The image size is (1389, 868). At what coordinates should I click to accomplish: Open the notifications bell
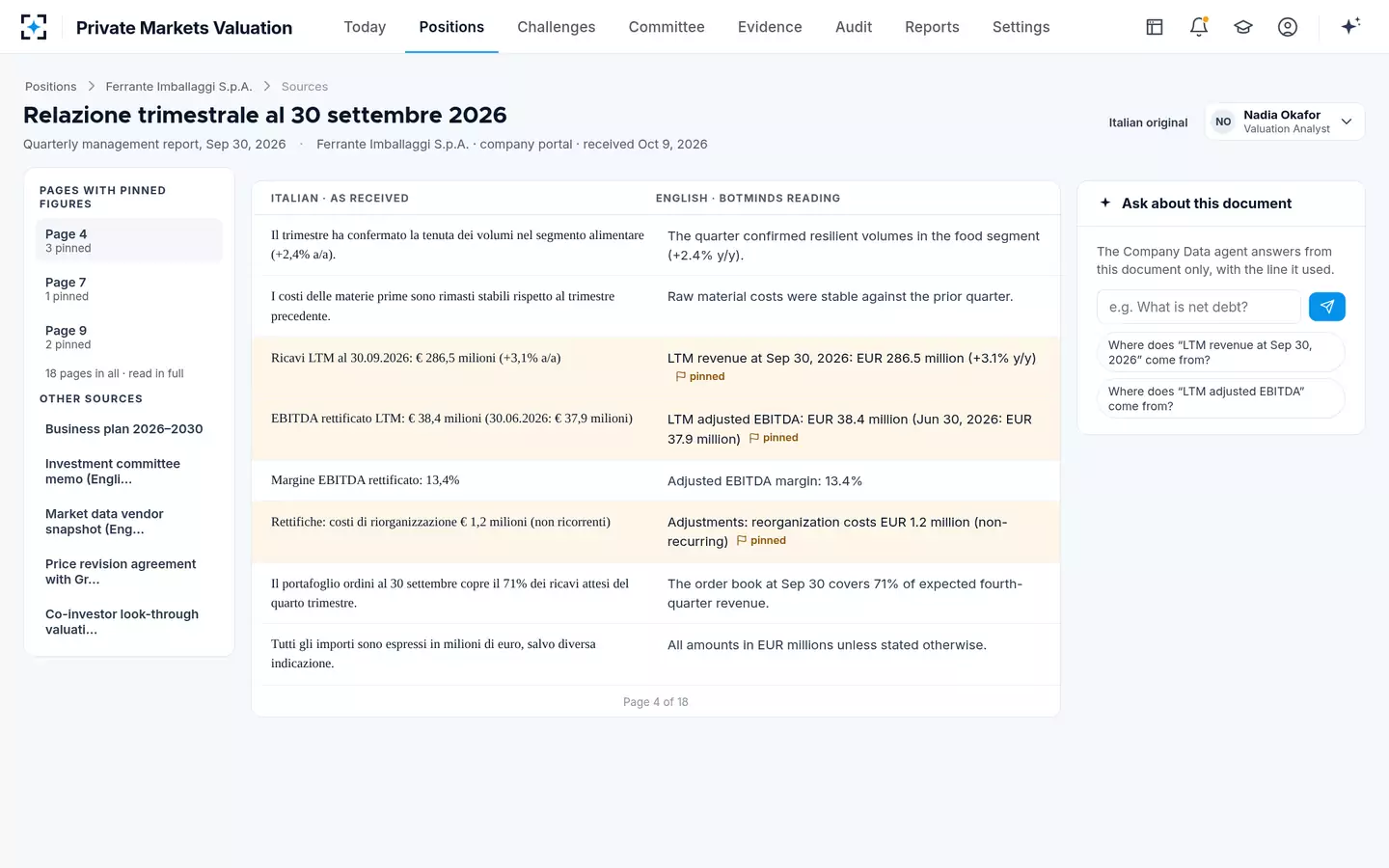click(1199, 27)
